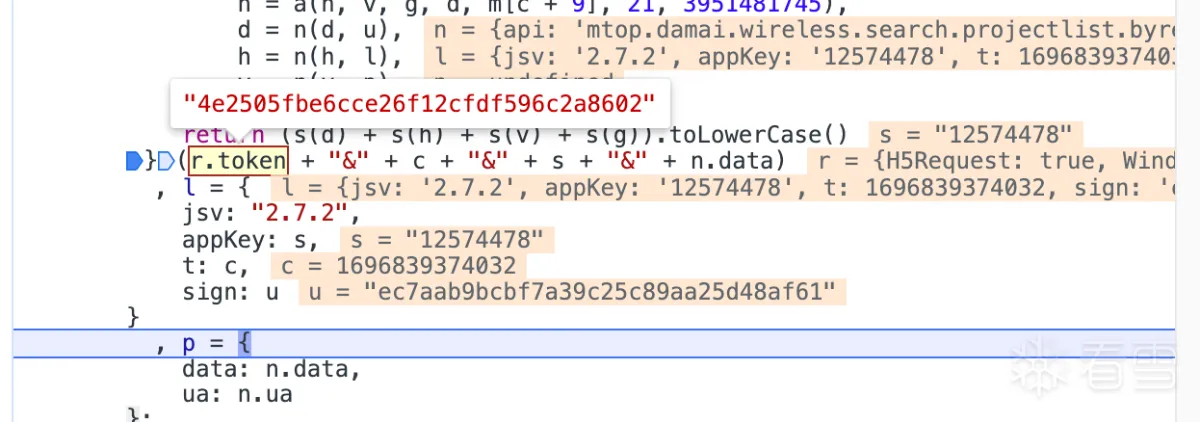Click the appKey: s property

point(251,239)
